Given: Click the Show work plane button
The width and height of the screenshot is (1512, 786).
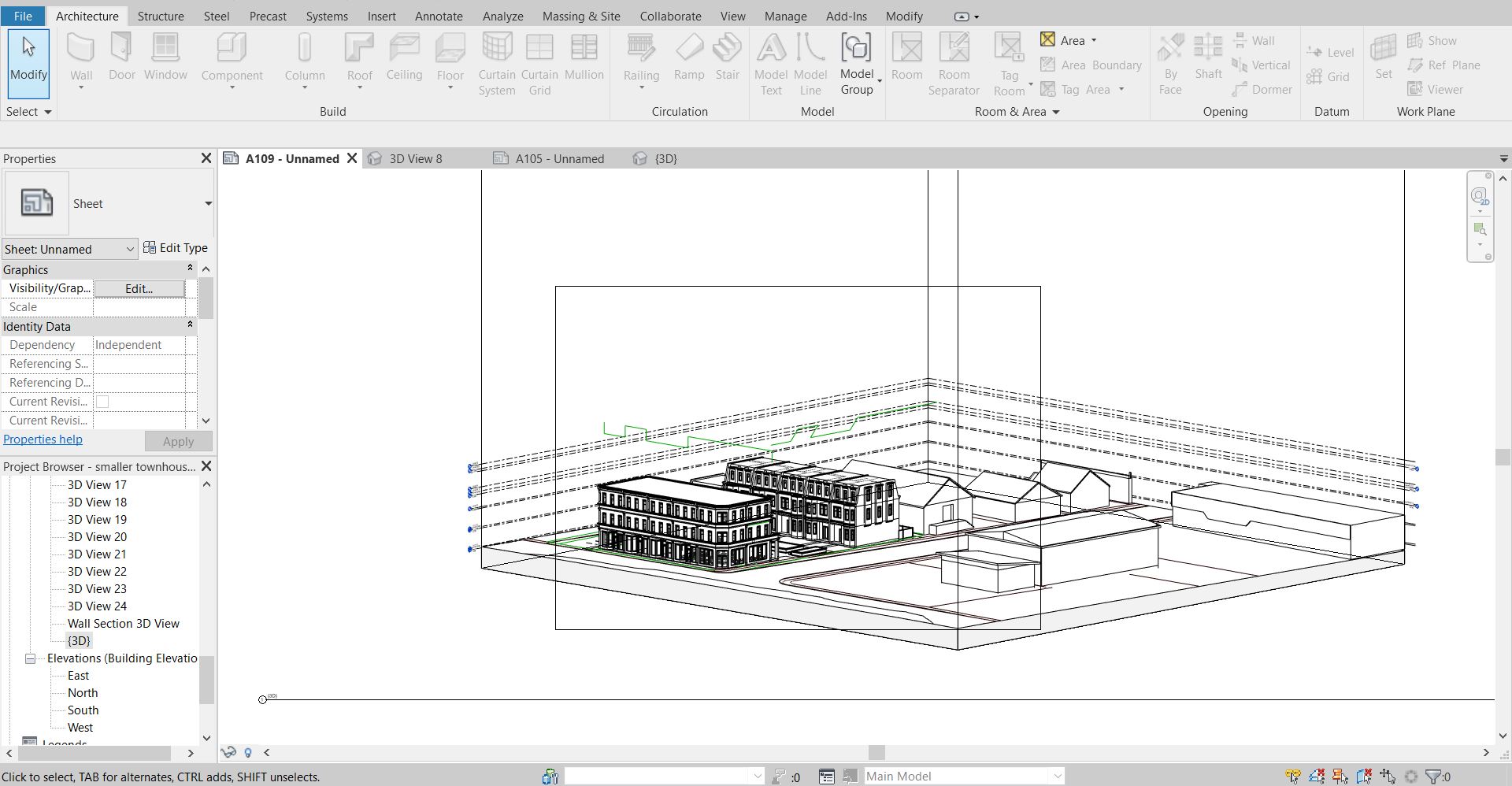Looking at the screenshot, I should 1432,40.
